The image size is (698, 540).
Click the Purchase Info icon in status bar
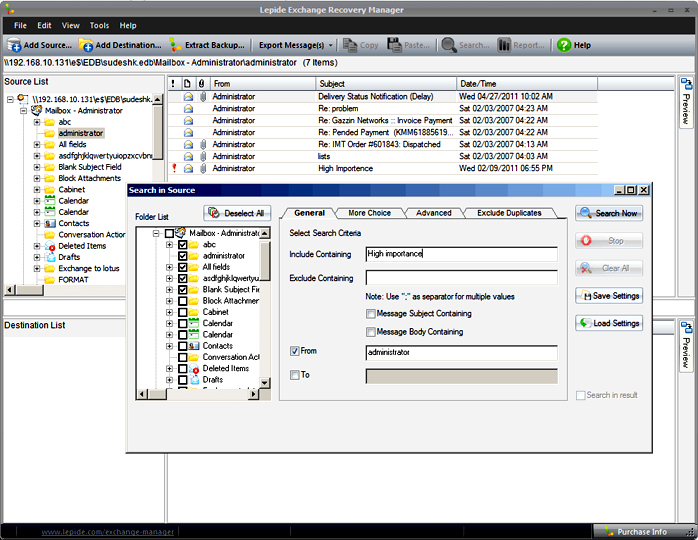pos(609,532)
